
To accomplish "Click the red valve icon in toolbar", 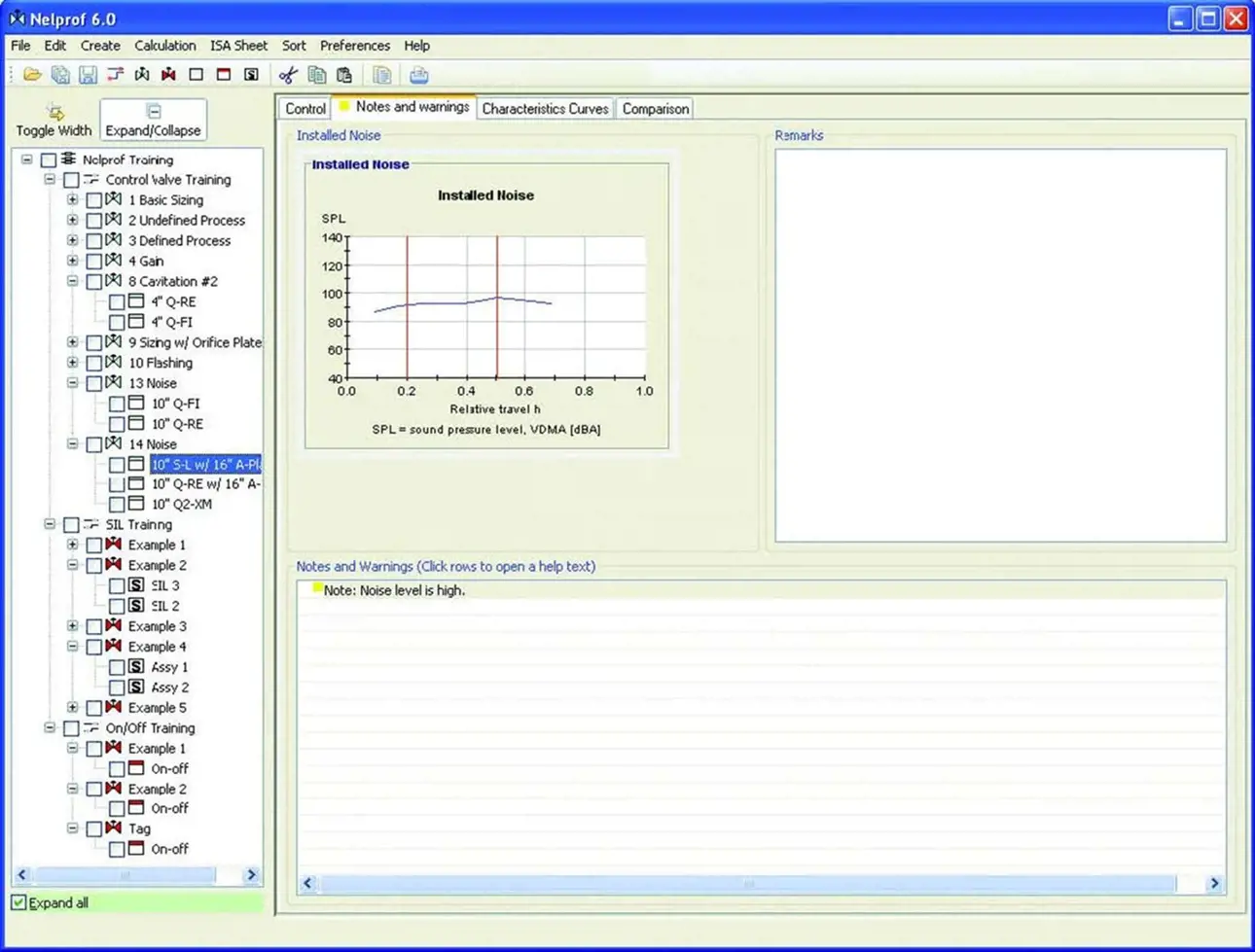I will (169, 75).
